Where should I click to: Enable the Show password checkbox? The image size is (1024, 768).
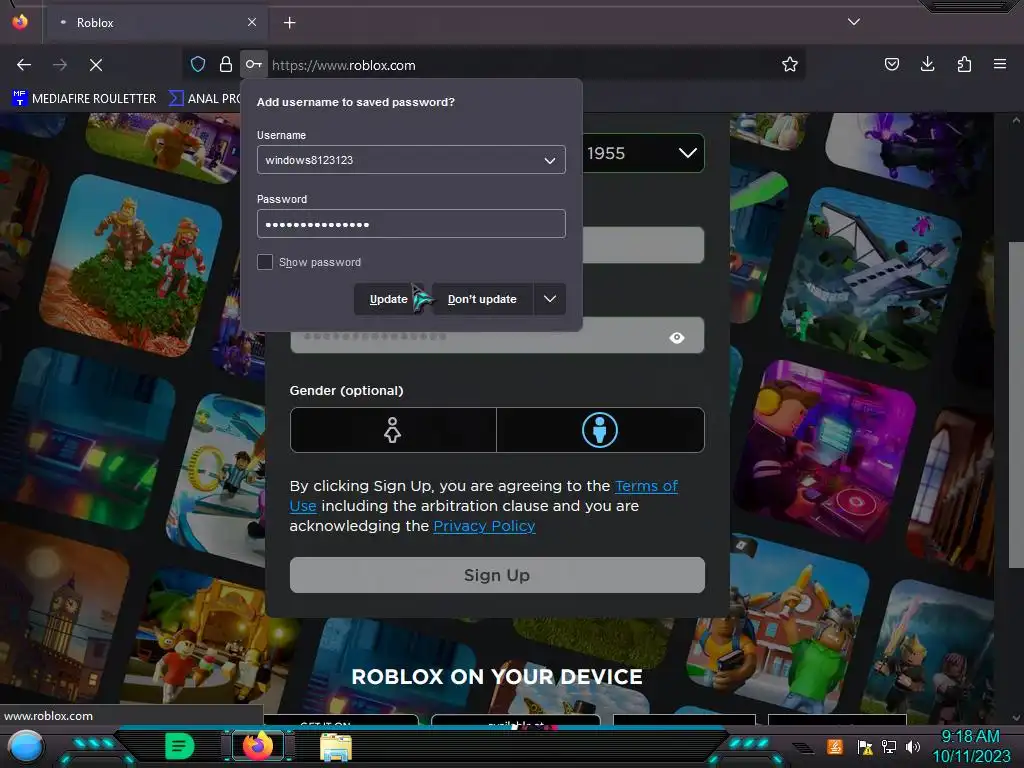[264, 262]
